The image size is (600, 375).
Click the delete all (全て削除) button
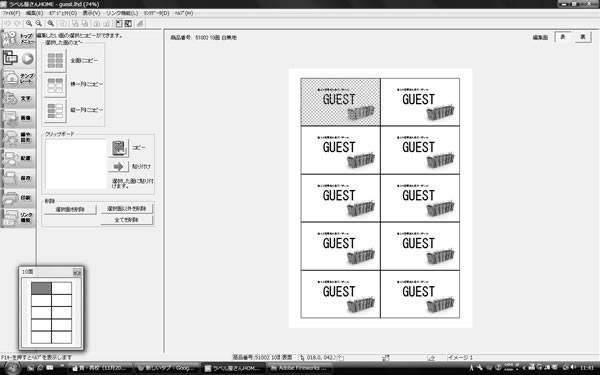coord(127,220)
